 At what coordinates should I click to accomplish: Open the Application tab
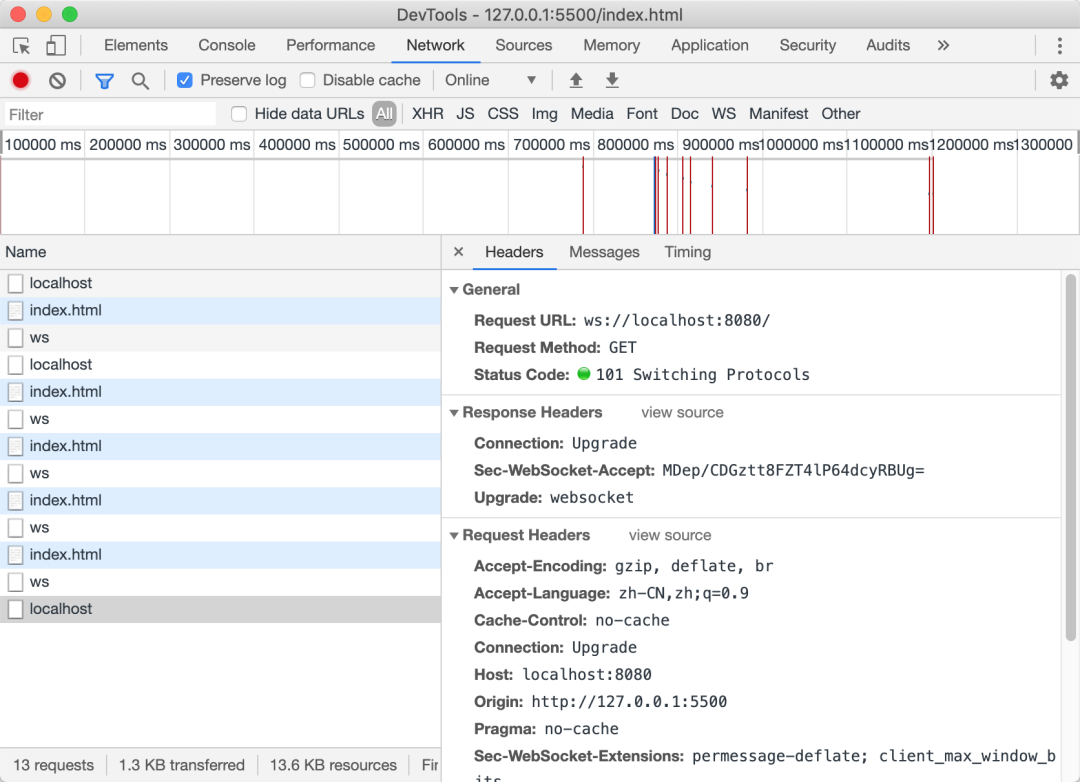point(709,45)
